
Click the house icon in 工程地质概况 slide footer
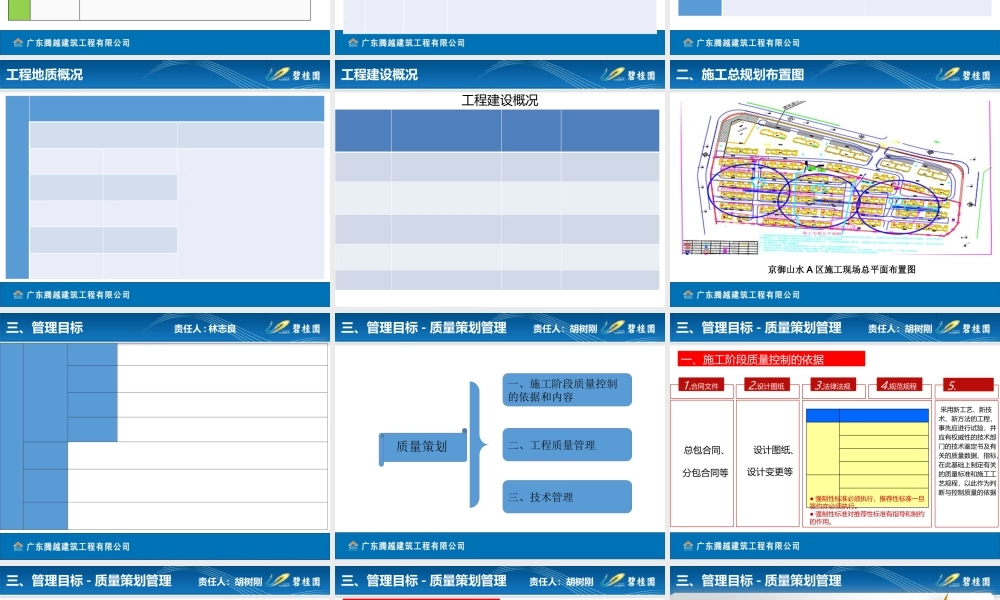click(x=18, y=295)
